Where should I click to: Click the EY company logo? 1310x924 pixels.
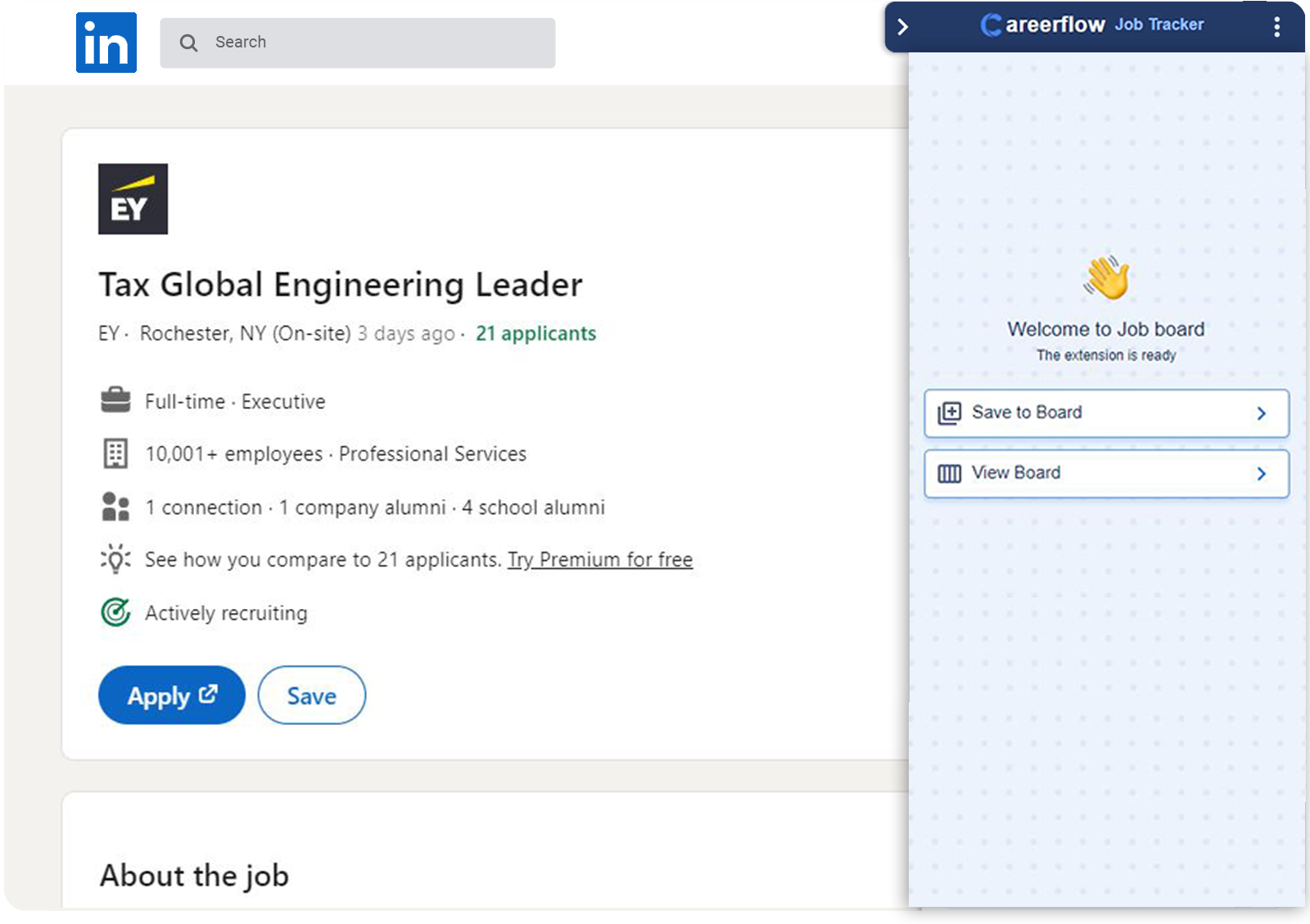[133, 198]
